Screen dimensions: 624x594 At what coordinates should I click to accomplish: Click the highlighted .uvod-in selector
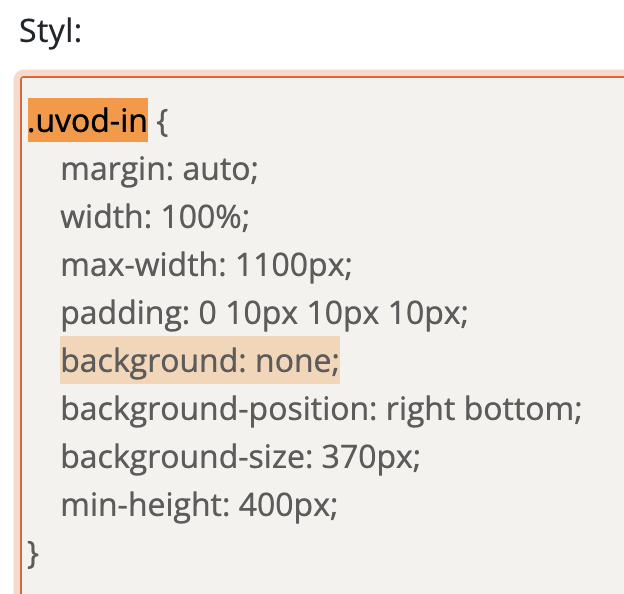click(x=88, y=122)
